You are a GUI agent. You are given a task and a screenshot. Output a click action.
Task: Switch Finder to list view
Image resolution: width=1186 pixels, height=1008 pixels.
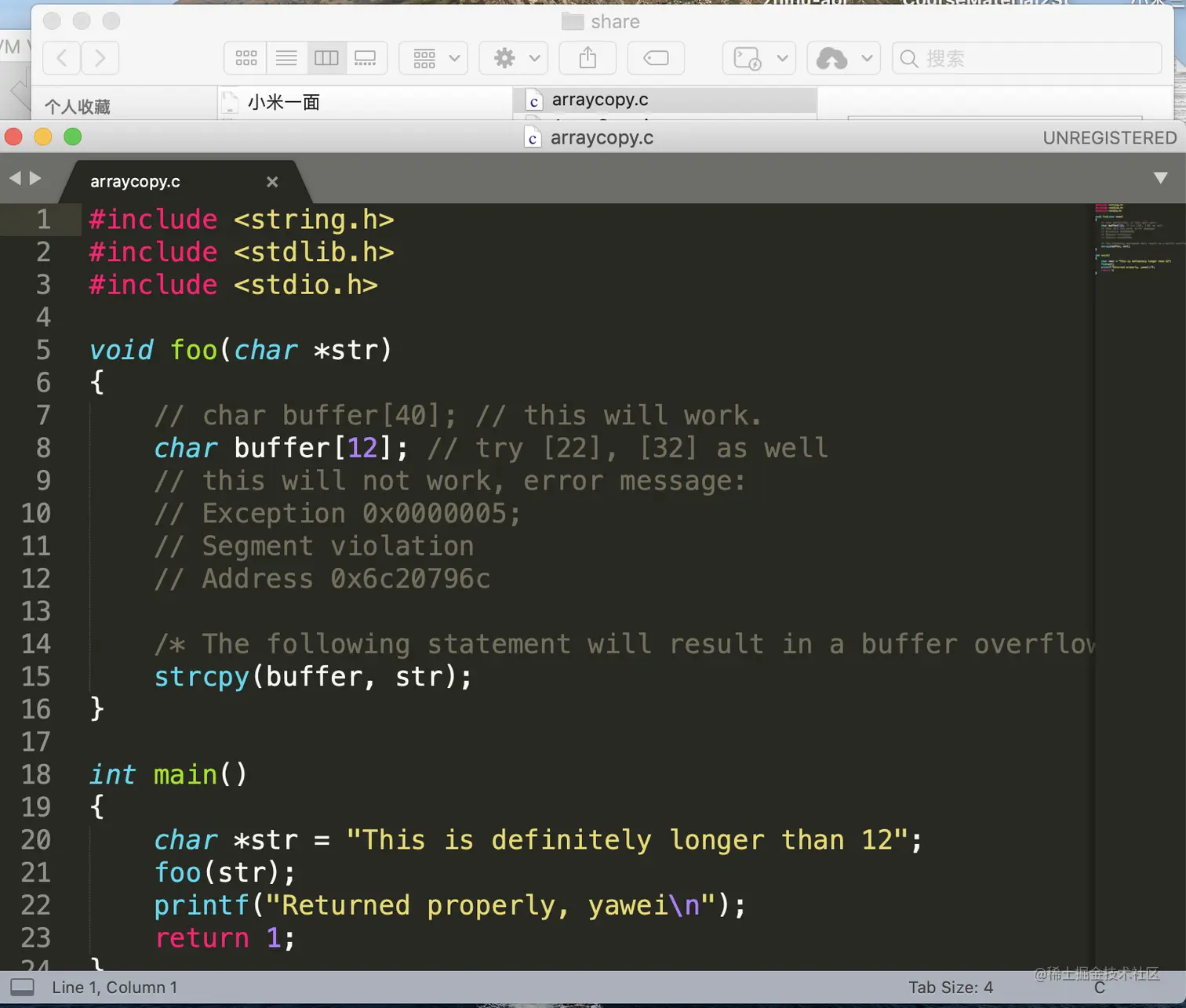[286, 58]
